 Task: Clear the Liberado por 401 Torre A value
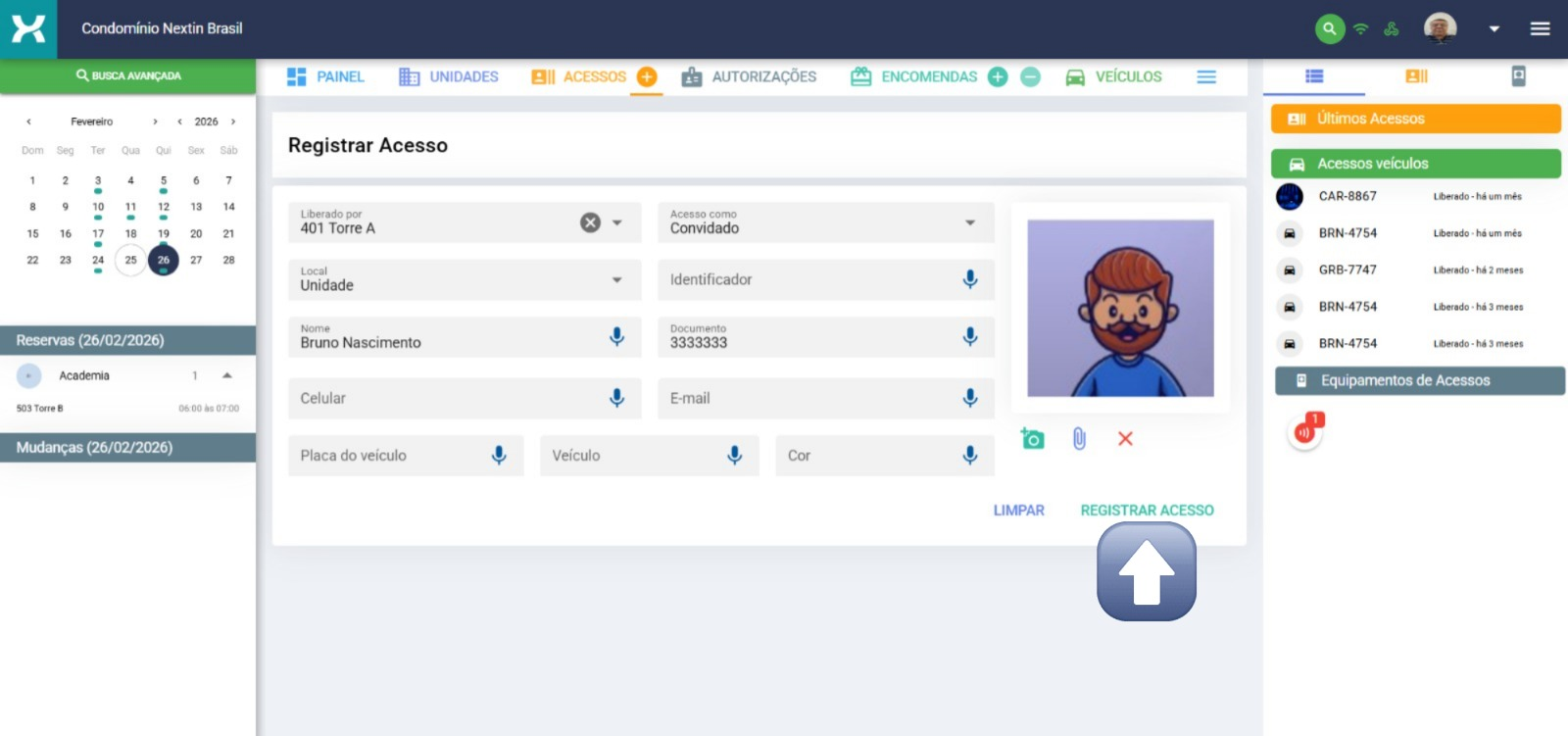pos(590,222)
